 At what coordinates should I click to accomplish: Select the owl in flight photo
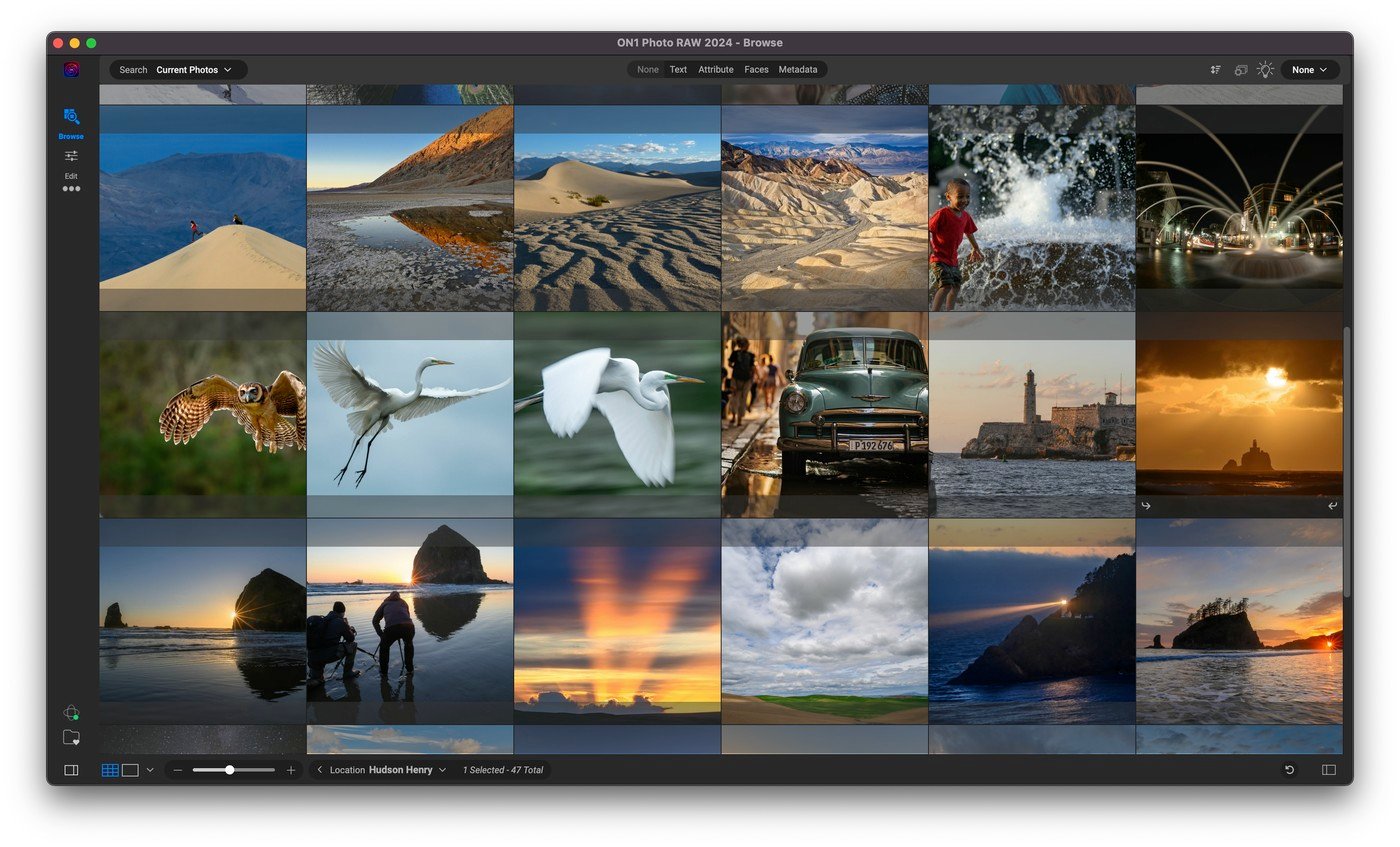pyautogui.click(x=203, y=415)
